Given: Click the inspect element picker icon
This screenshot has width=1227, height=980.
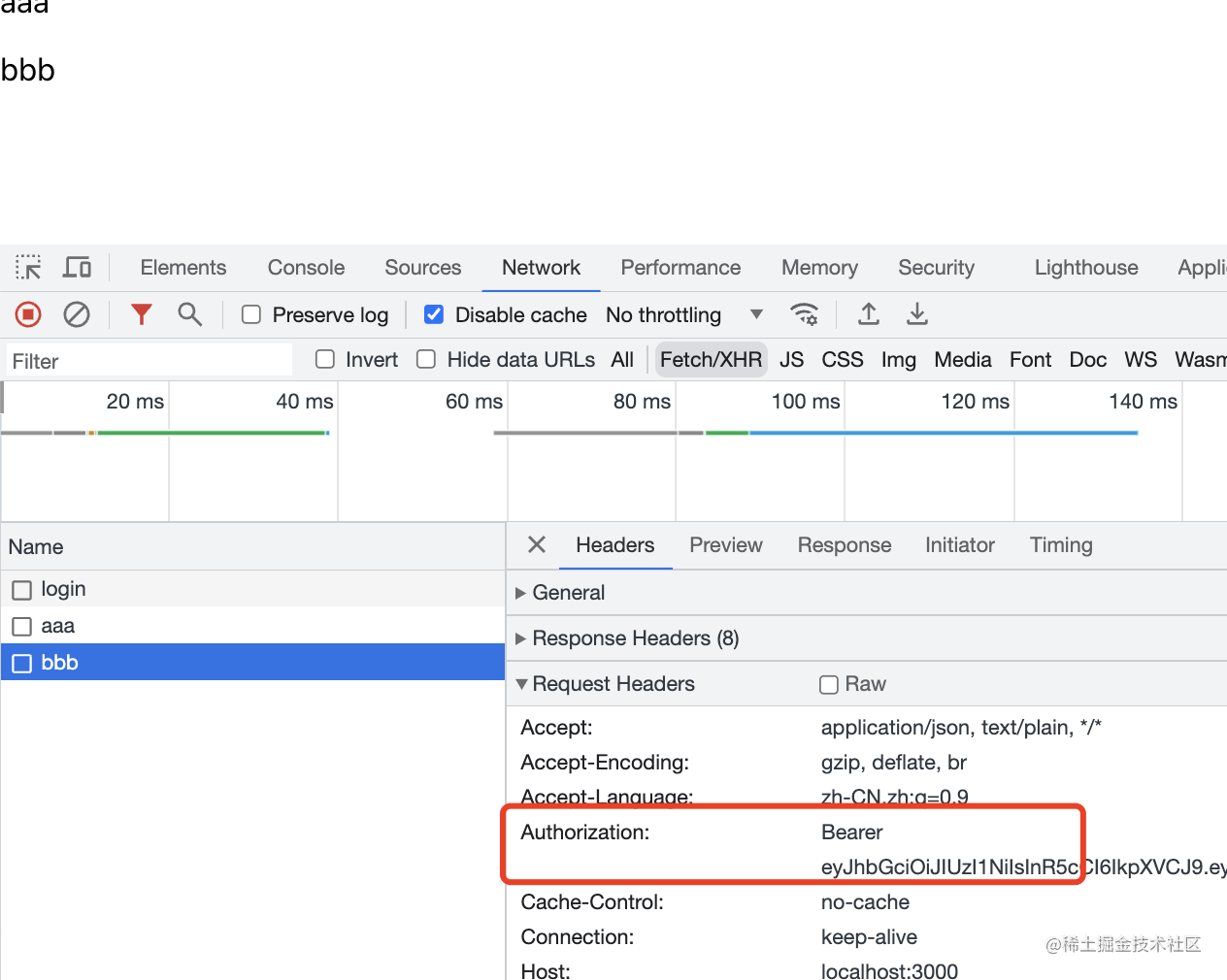Looking at the screenshot, I should (28, 267).
